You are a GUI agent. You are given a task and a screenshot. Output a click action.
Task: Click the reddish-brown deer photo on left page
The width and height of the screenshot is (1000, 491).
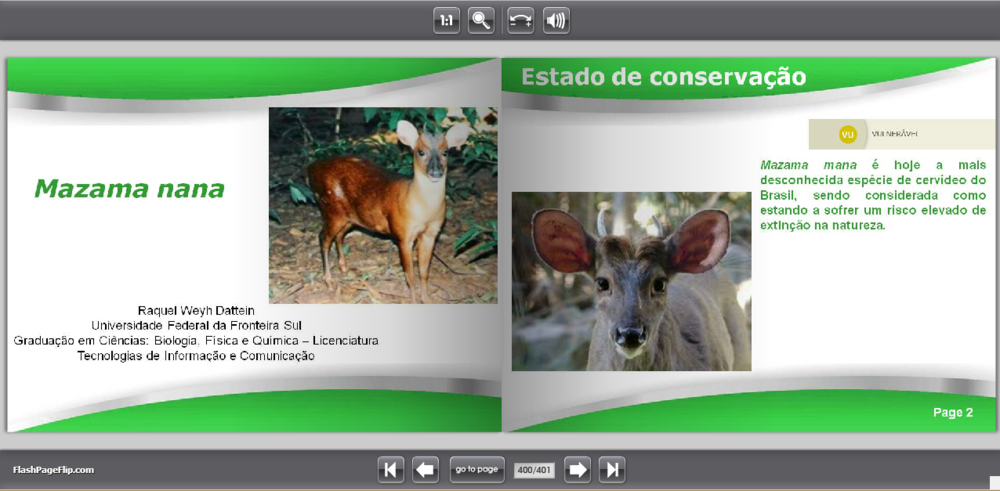point(383,205)
